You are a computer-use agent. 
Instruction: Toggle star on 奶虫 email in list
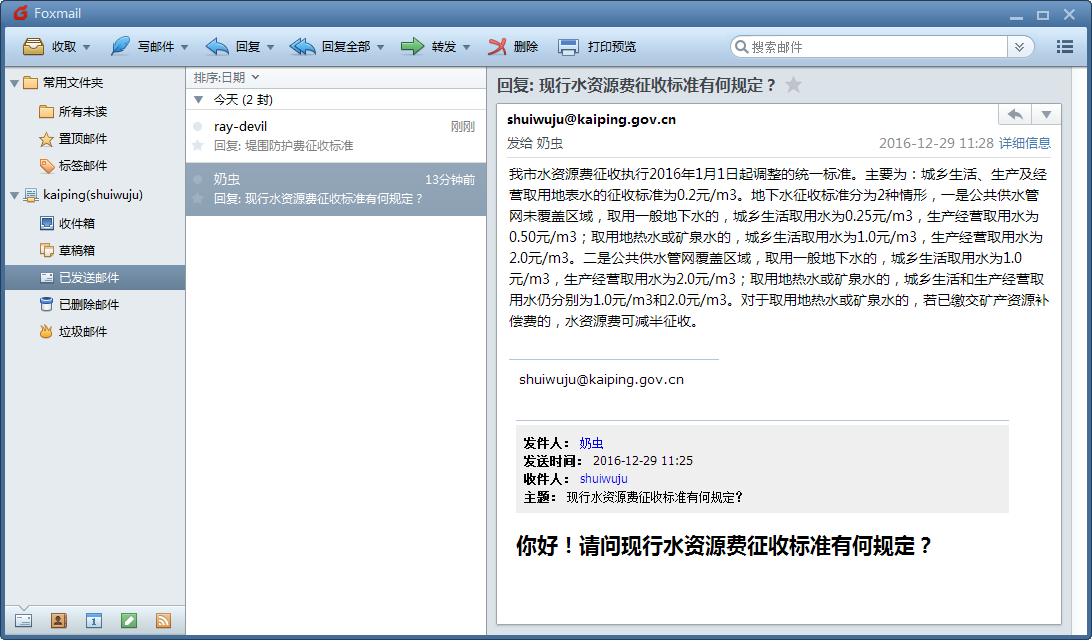tap(198, 199)
